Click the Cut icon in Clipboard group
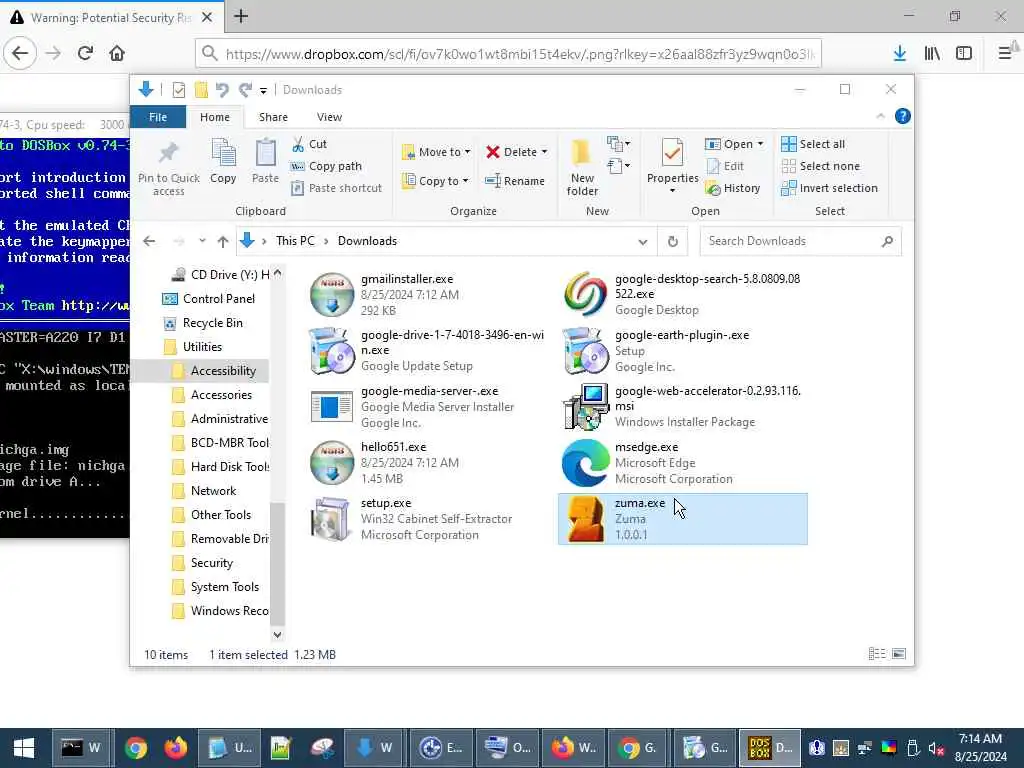Image resolution: width=1024 pixels, height=768 pixels. pyautogui.click(x=298, y=144)
